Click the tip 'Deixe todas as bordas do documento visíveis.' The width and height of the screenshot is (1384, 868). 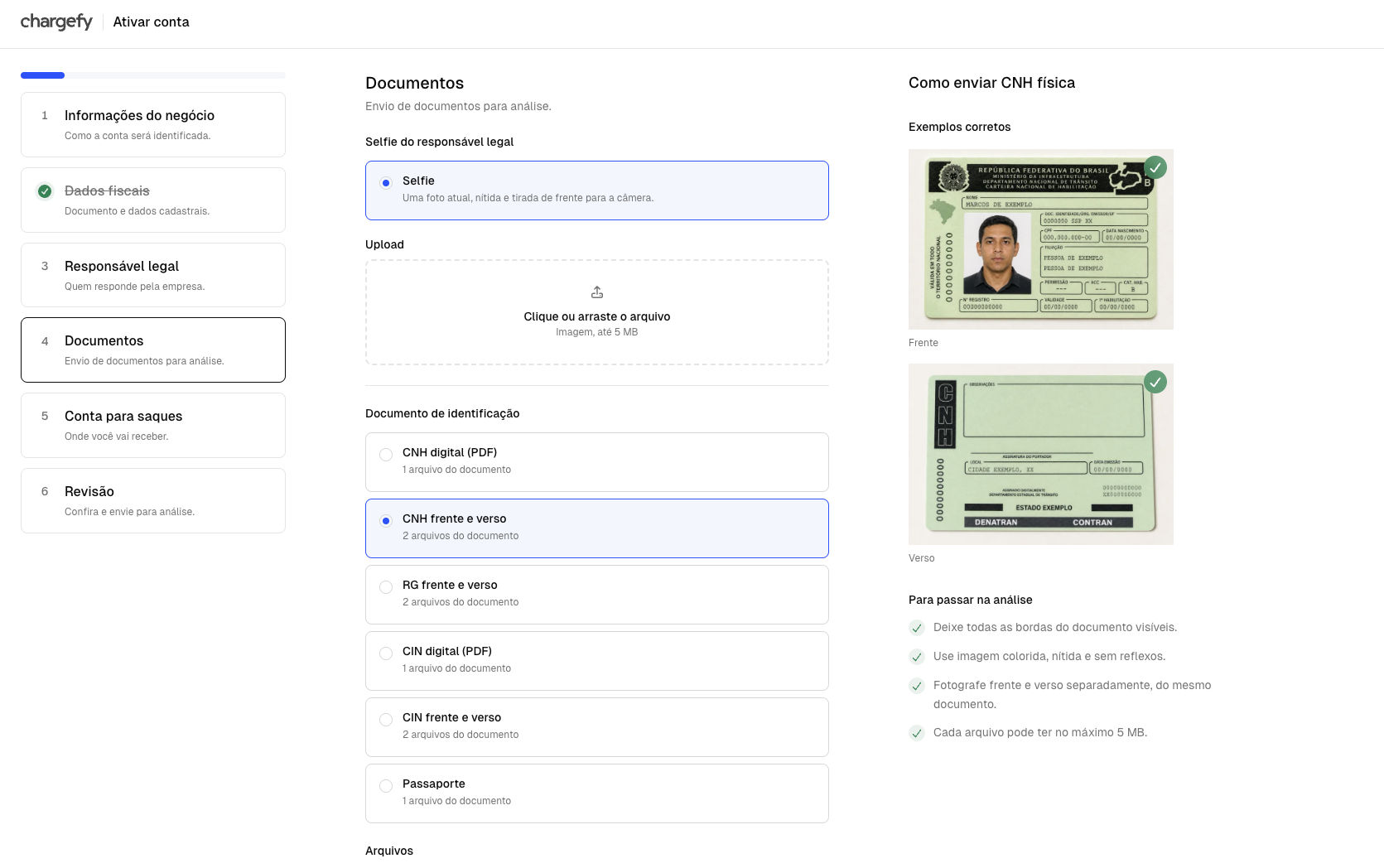[1055, 628]
